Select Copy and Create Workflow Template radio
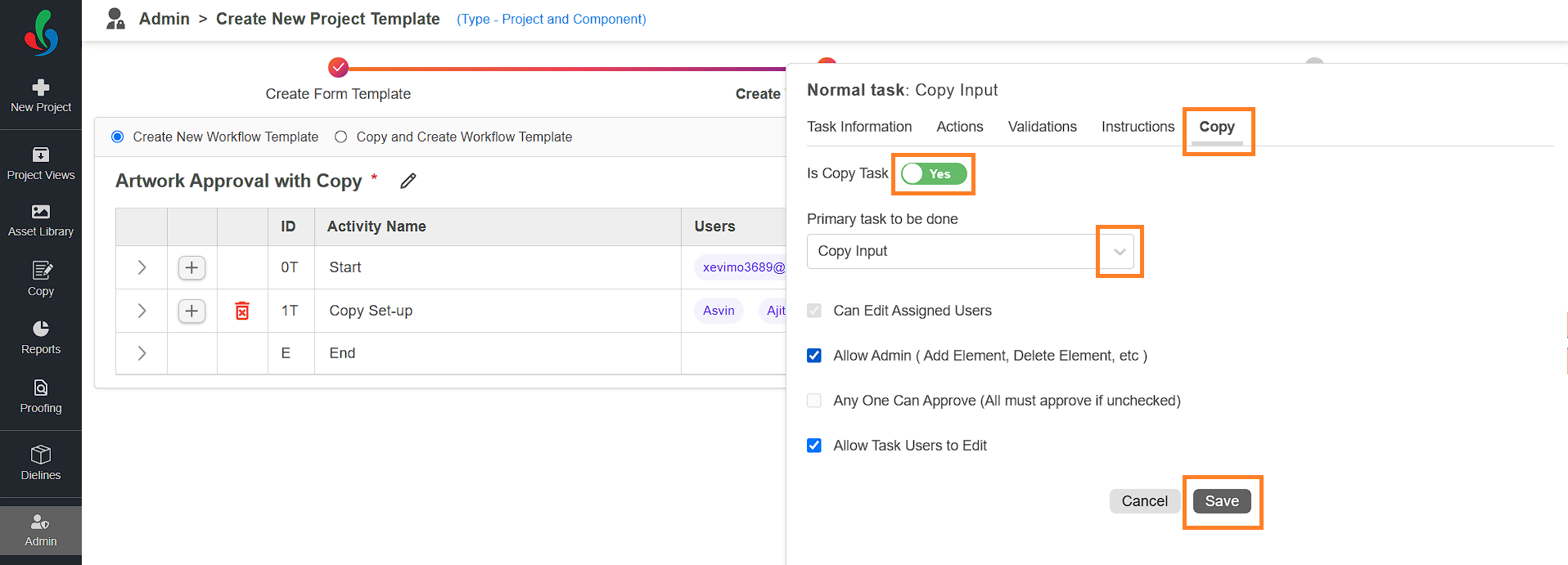The height and width of the screenshot is (565, 1568). (x=341, y=137)
